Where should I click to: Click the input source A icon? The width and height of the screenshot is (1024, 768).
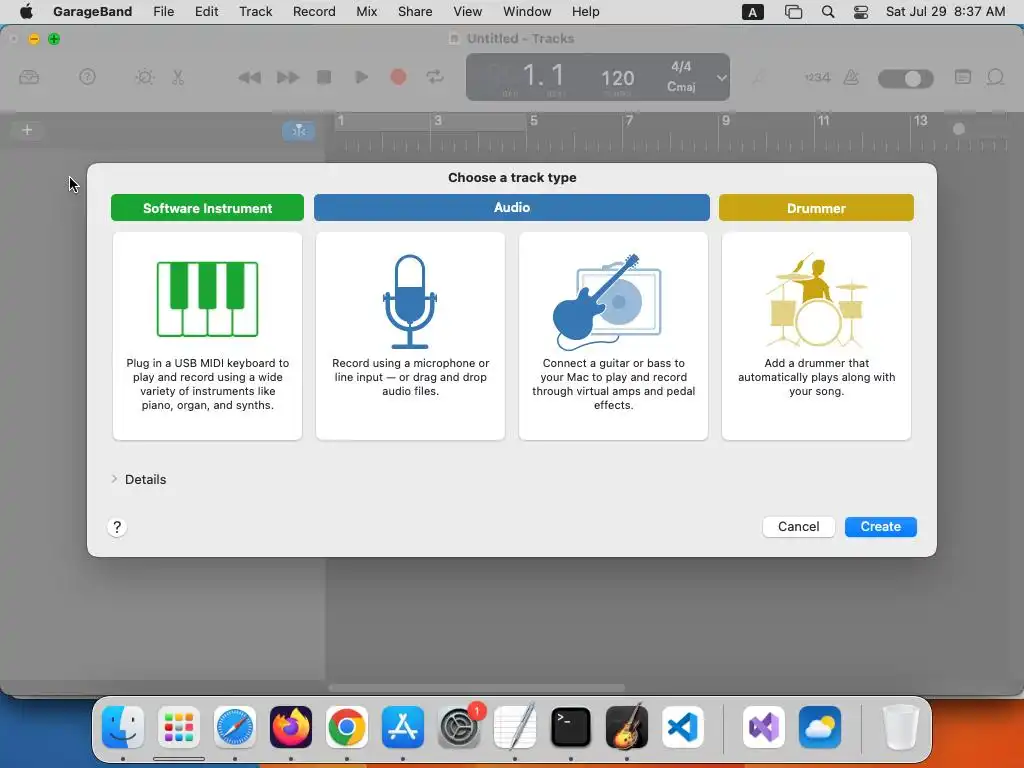pyautogui.click(x=753, y=12)
